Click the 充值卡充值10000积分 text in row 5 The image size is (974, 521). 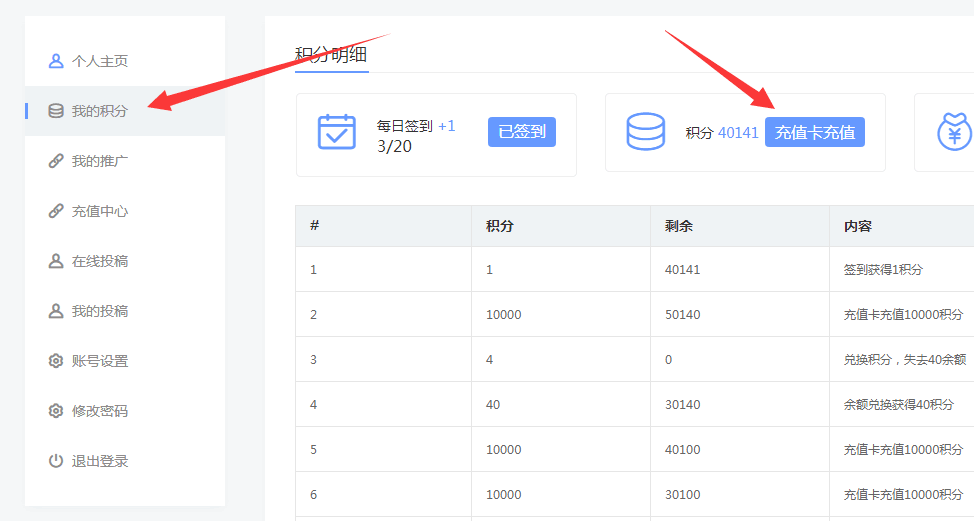click(x=903, y=450)
